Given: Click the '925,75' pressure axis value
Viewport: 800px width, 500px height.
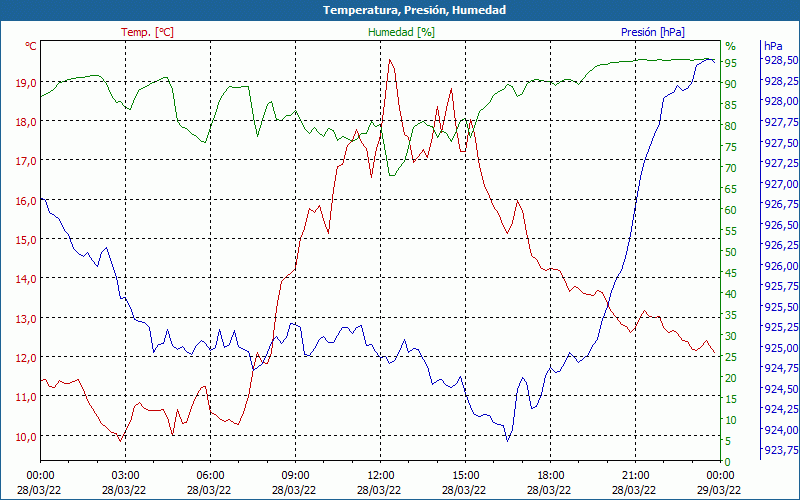Looking at the screenshot, I should click(x=781, y=286).
